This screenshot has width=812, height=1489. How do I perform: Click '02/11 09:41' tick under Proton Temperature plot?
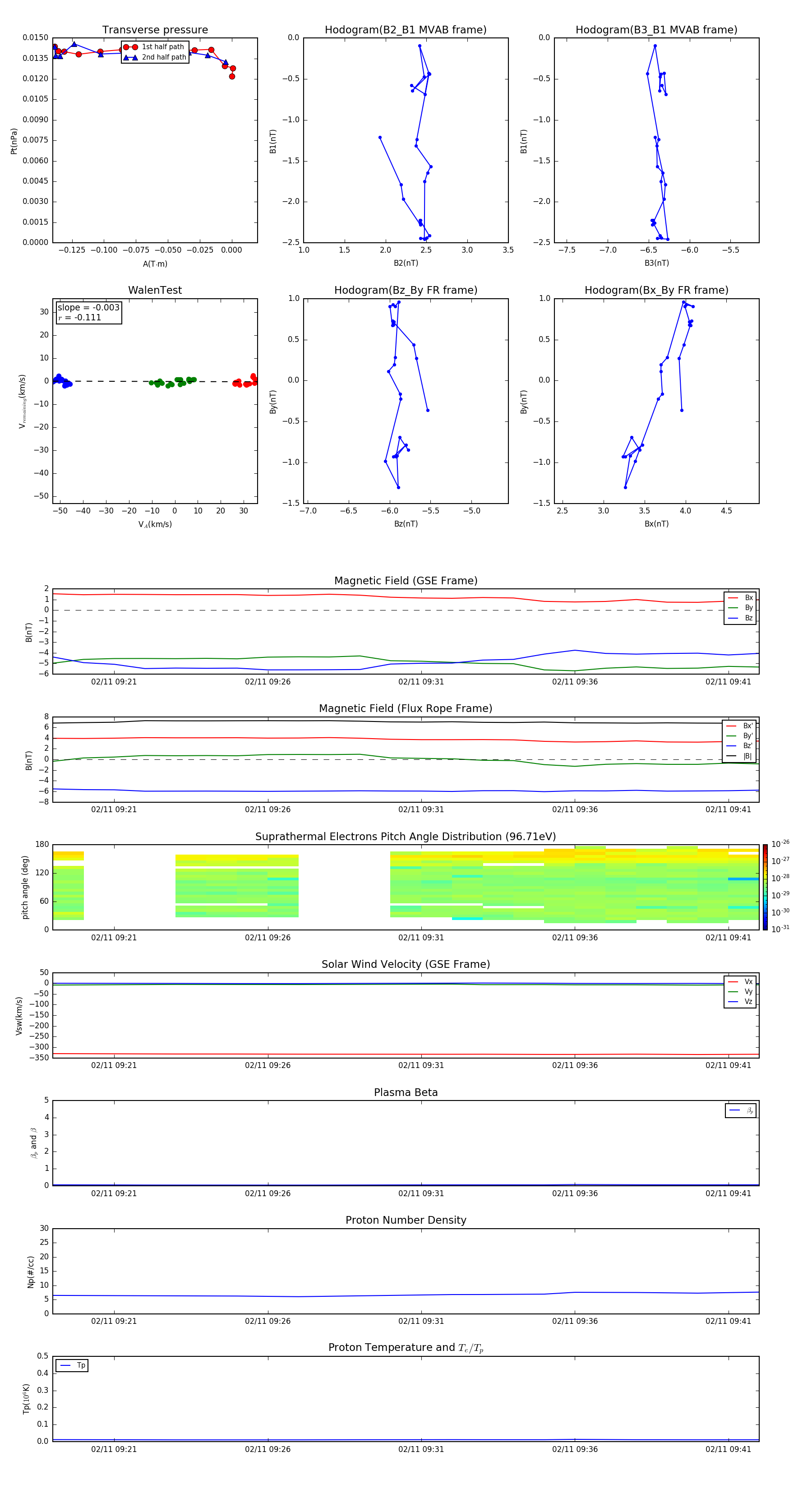pyautogui.click(x=728, y=1449)
